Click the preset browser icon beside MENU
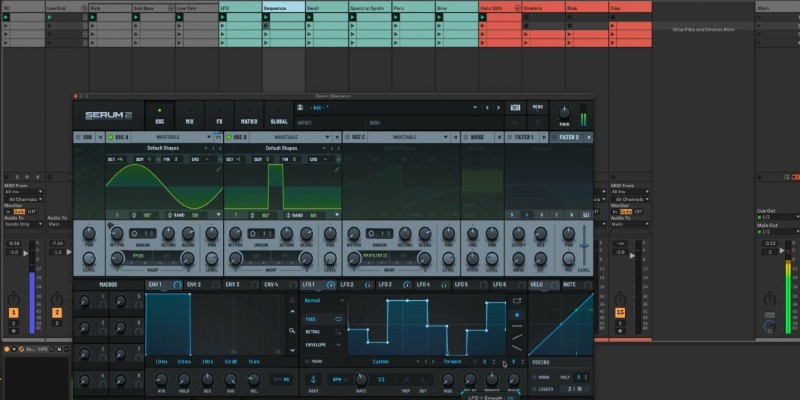 pyautogui.click(x=515, y=108)
